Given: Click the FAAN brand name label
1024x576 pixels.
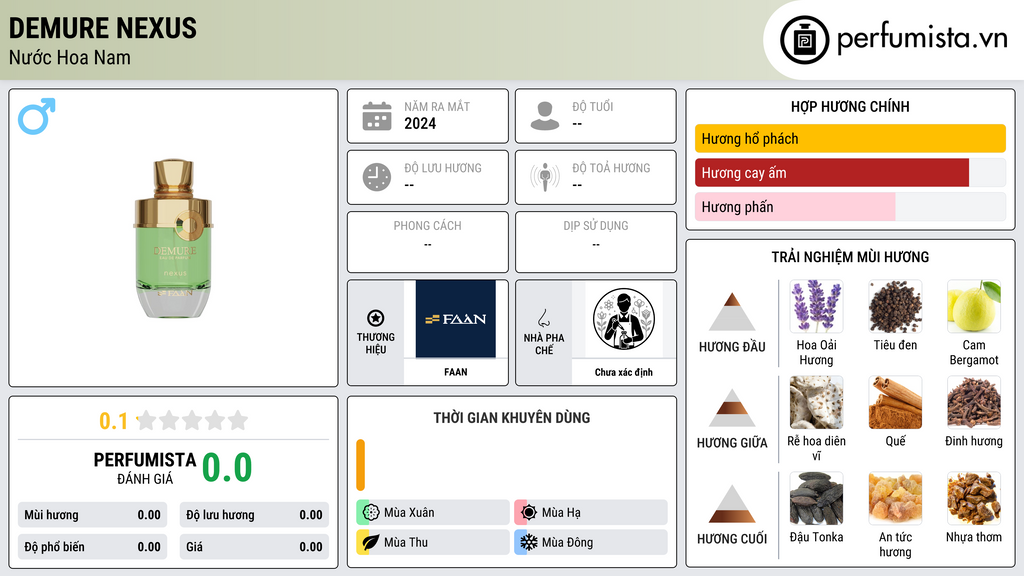Looking at the screenshot, I should click(456, 372).
